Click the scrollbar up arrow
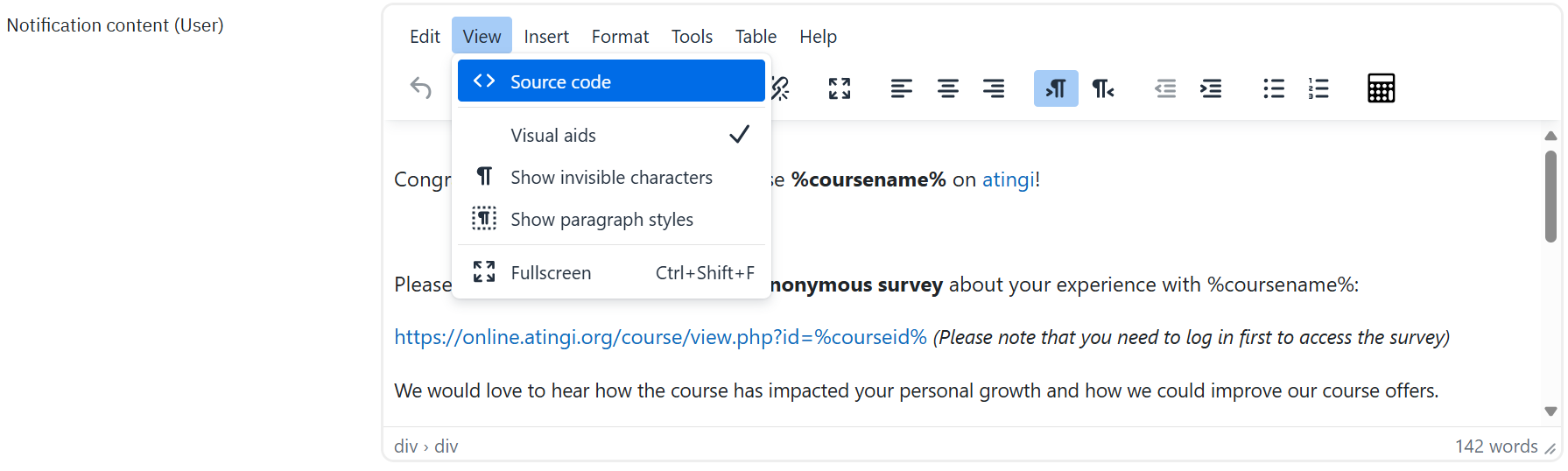 1550,135
